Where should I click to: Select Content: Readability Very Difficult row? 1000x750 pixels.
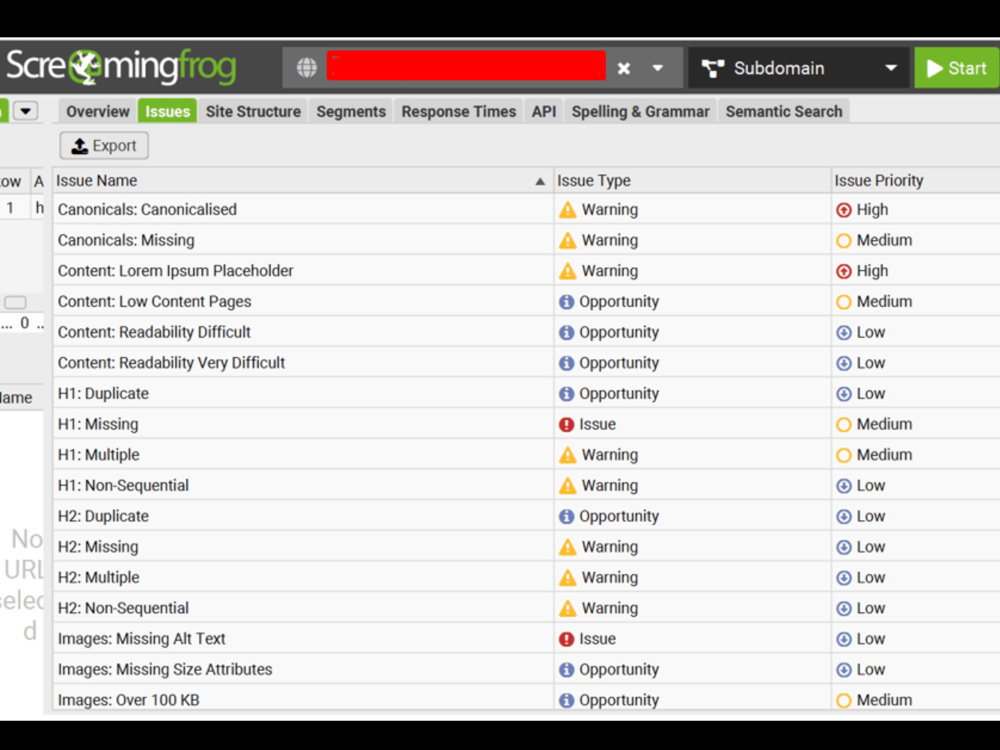526,362
